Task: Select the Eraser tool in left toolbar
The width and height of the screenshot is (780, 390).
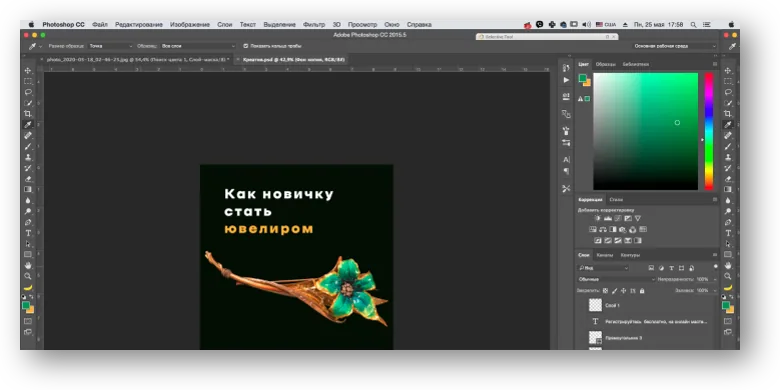Action: point(28,179)
